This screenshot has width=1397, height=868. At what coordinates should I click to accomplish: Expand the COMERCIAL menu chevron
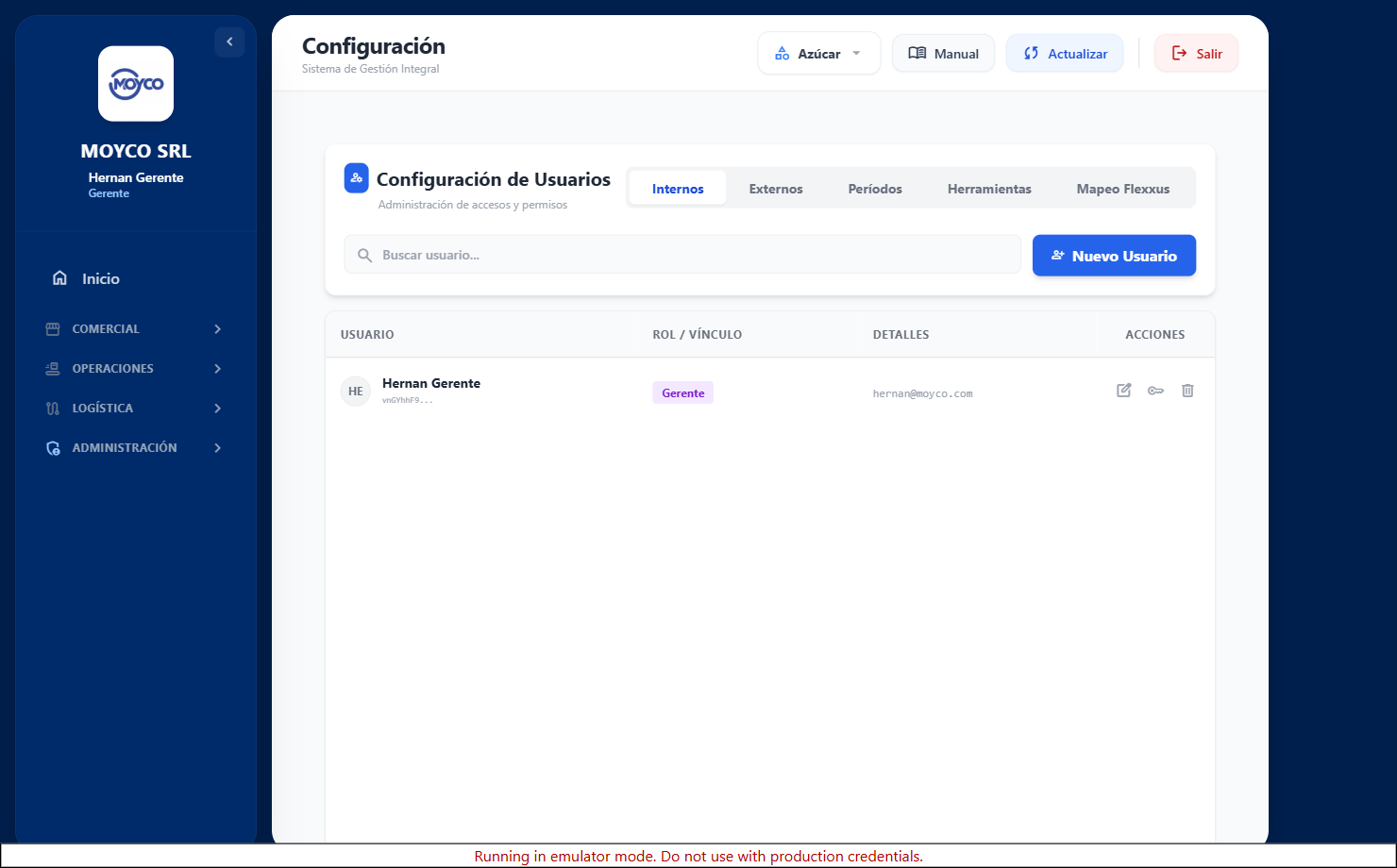click(217, 329)
